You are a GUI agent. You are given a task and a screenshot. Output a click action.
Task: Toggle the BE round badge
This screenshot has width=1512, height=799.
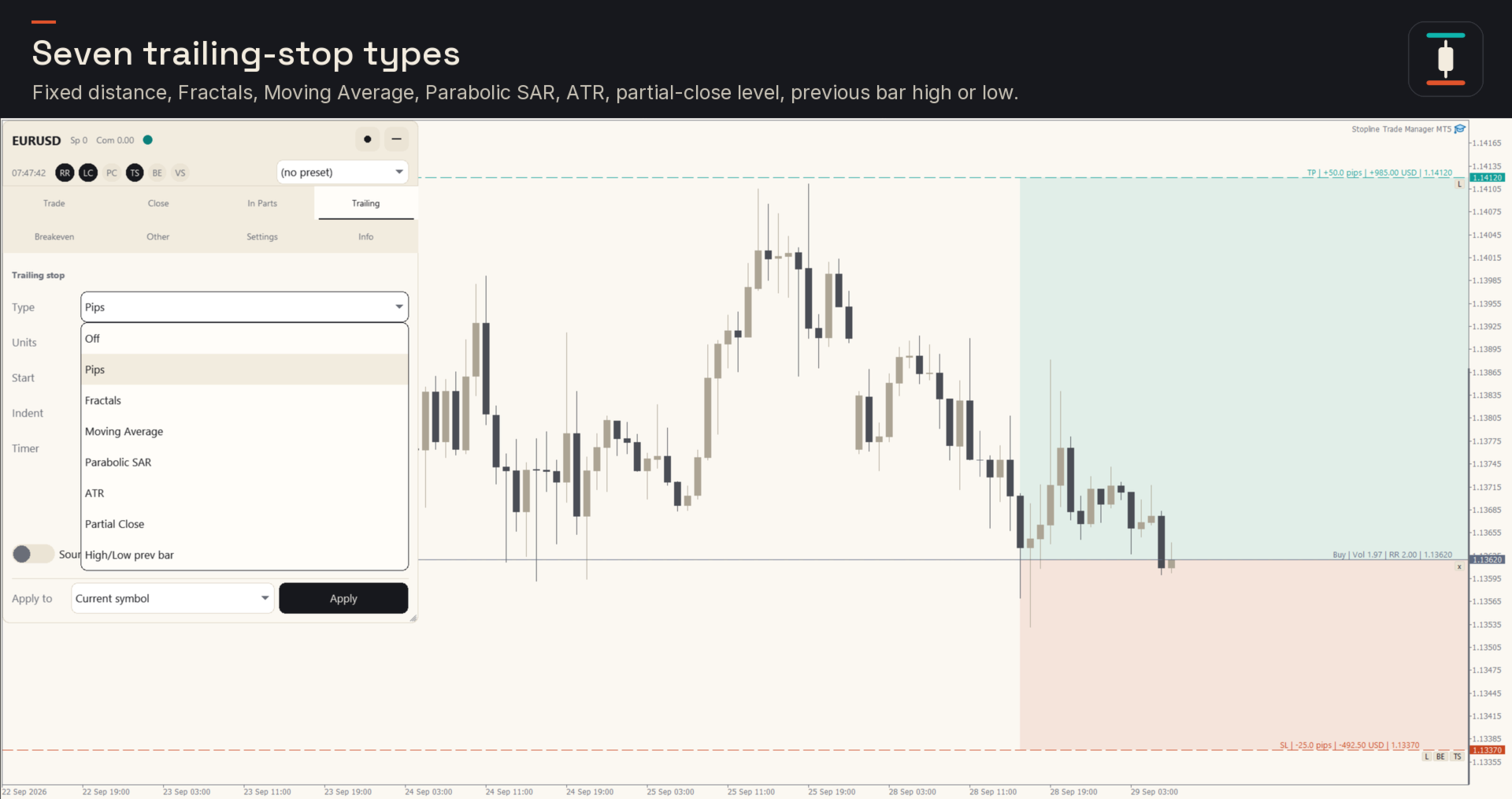coord(157,173)
